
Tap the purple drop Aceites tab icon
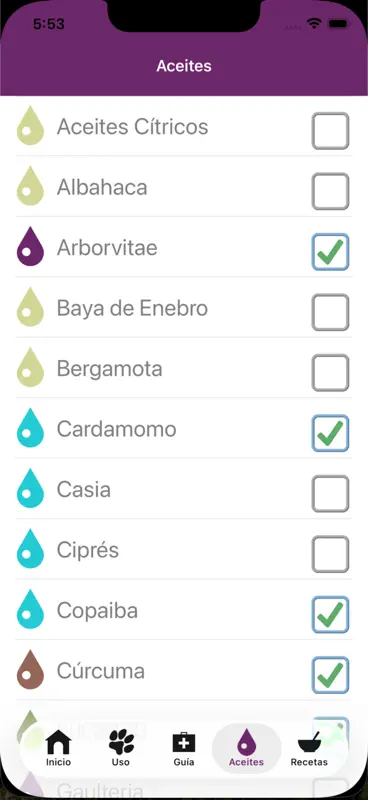(247, 742)
